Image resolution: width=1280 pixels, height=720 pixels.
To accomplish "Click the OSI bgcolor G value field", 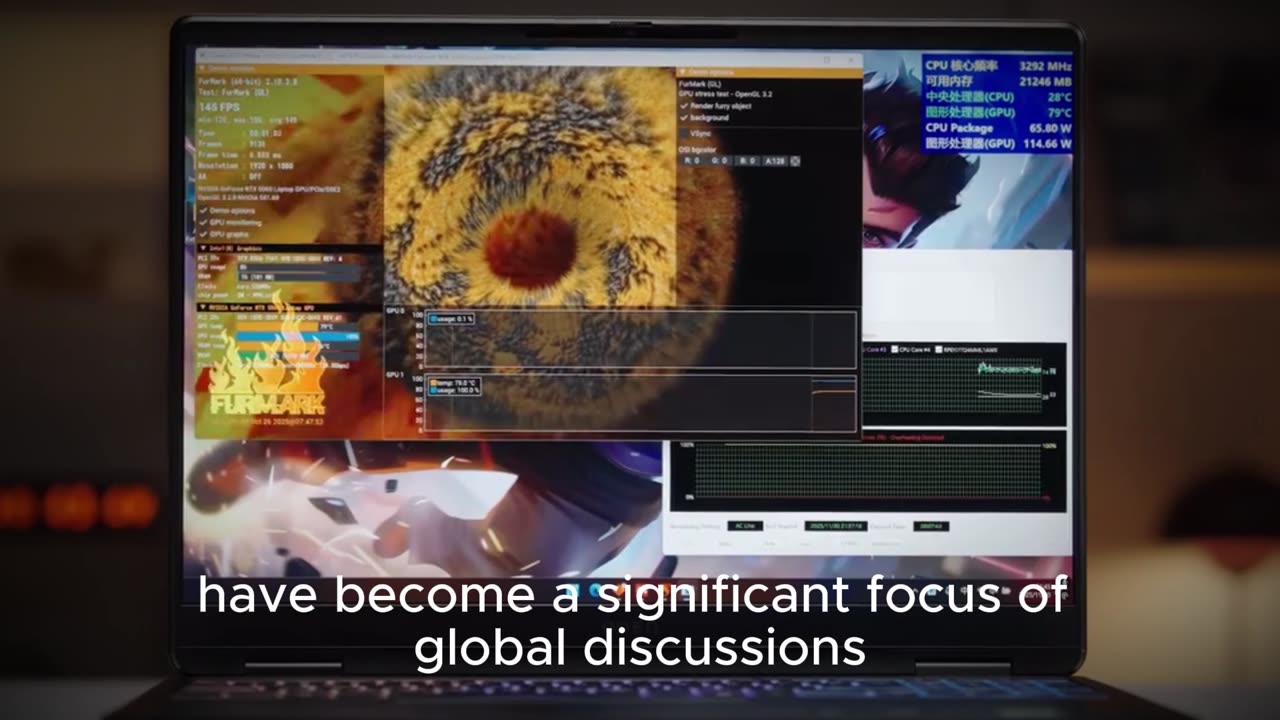I will [720, 161].
